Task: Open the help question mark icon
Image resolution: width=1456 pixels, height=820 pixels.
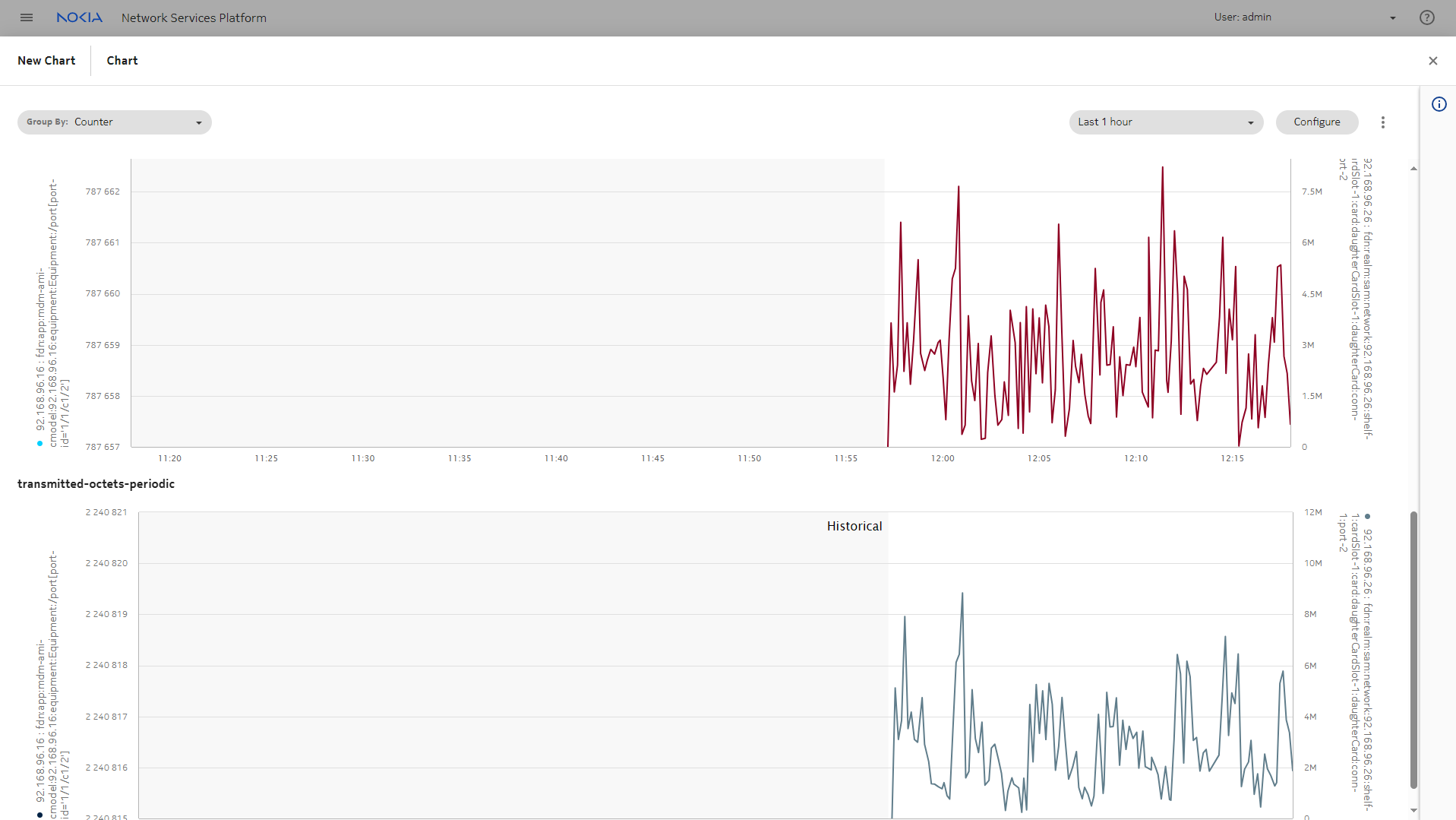Action: 1426,17
